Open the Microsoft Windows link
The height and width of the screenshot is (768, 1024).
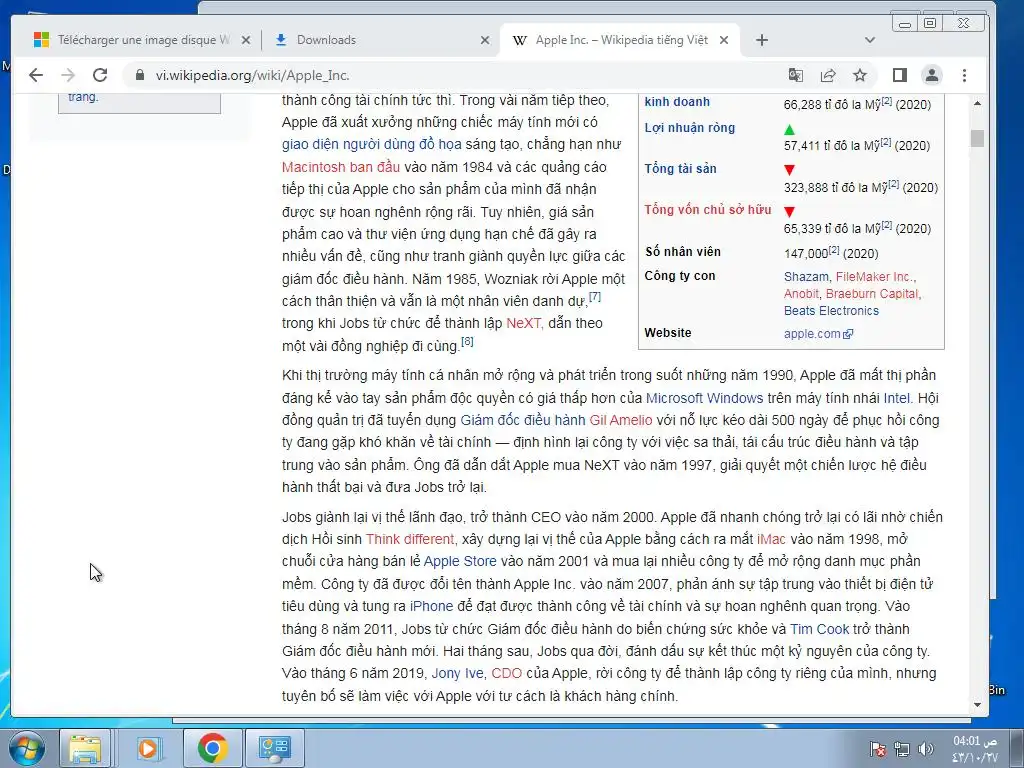tap(704, 398)
